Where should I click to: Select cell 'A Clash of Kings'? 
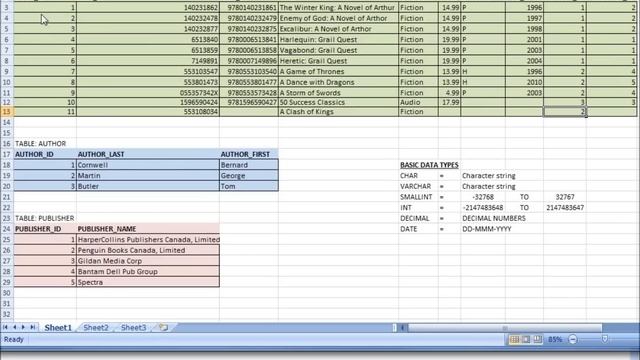[x=338, y=112]
